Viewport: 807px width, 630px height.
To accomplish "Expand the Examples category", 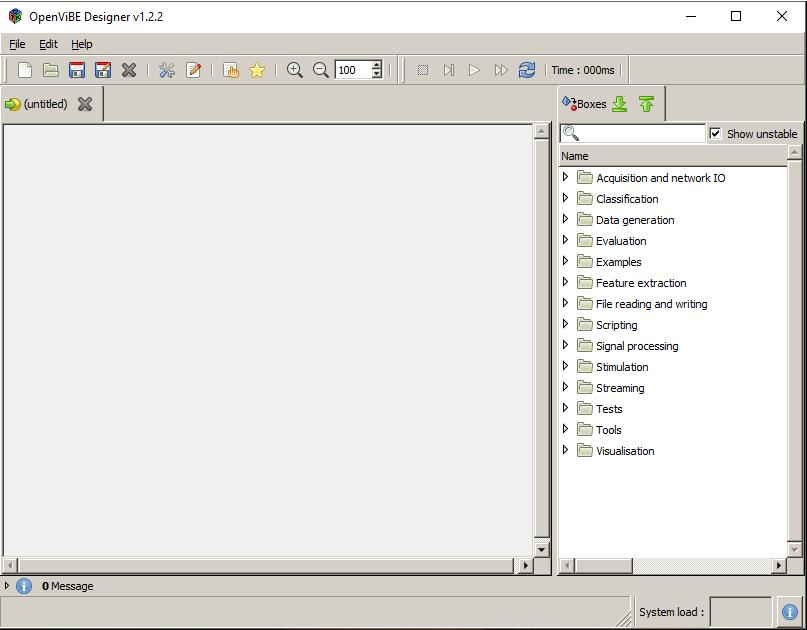I will pyautogui.click(x=565, y=261).
